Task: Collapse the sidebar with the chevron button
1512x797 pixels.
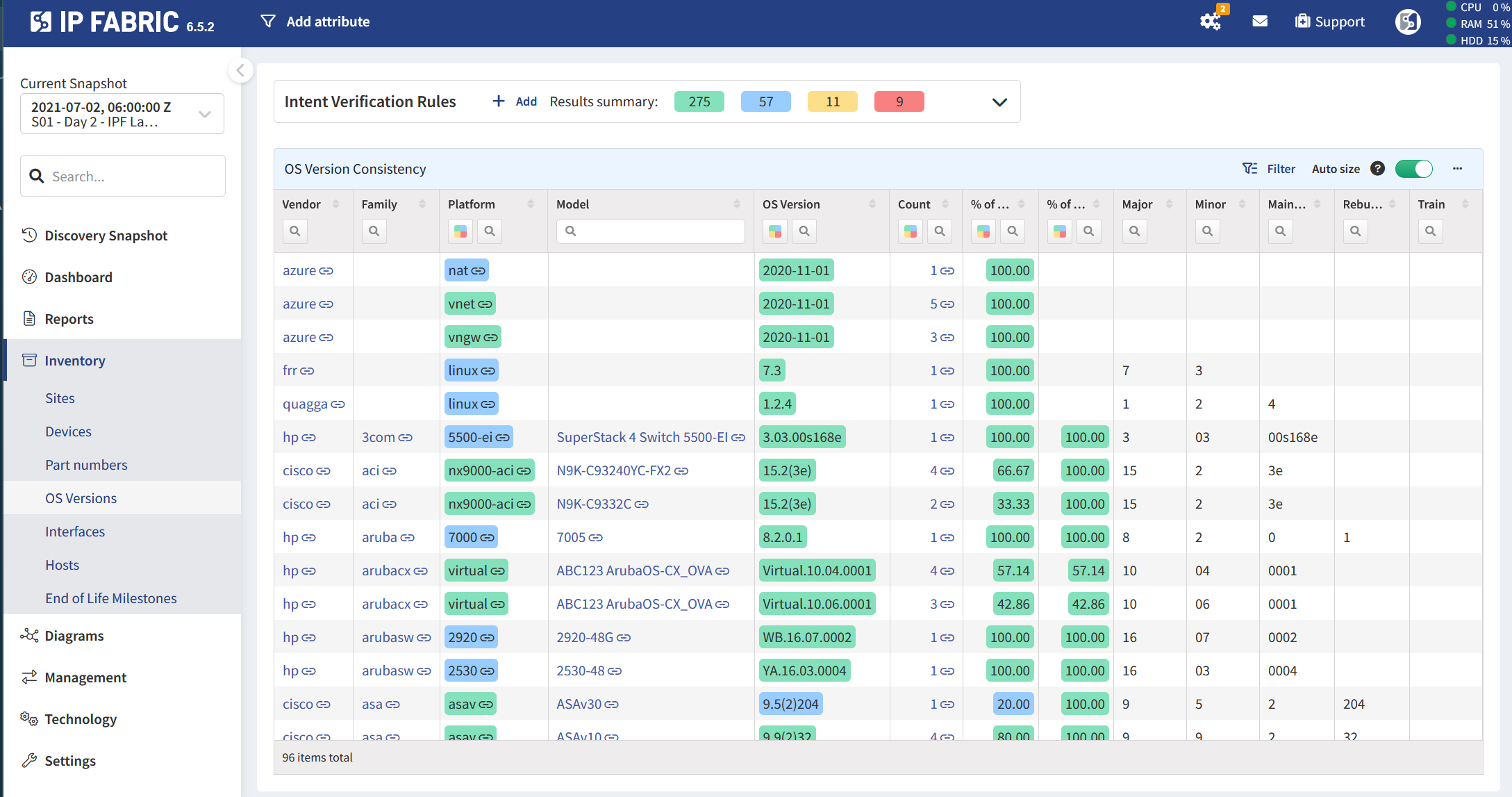Action: (x=240, y=70)
